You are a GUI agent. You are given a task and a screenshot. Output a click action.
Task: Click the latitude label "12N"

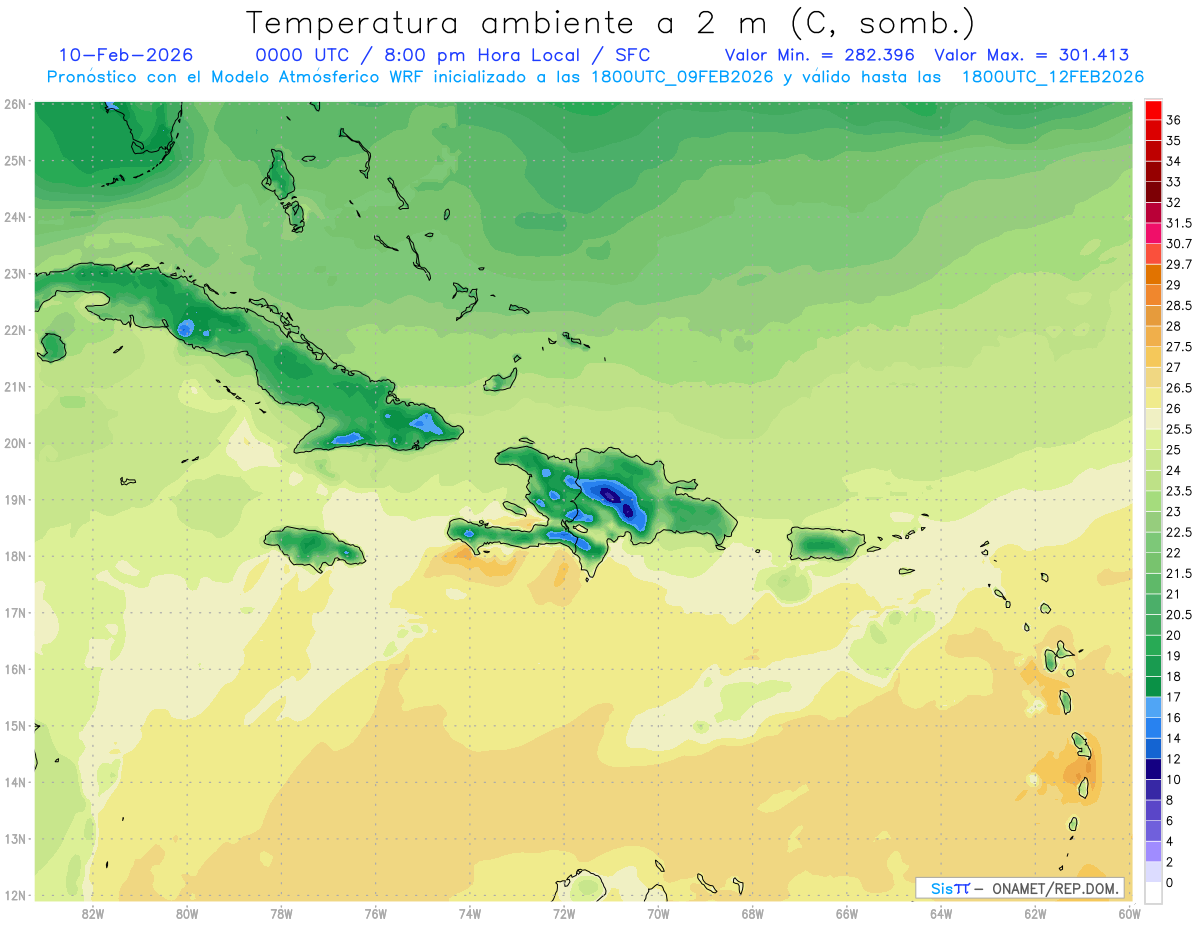tap(15, 895)
